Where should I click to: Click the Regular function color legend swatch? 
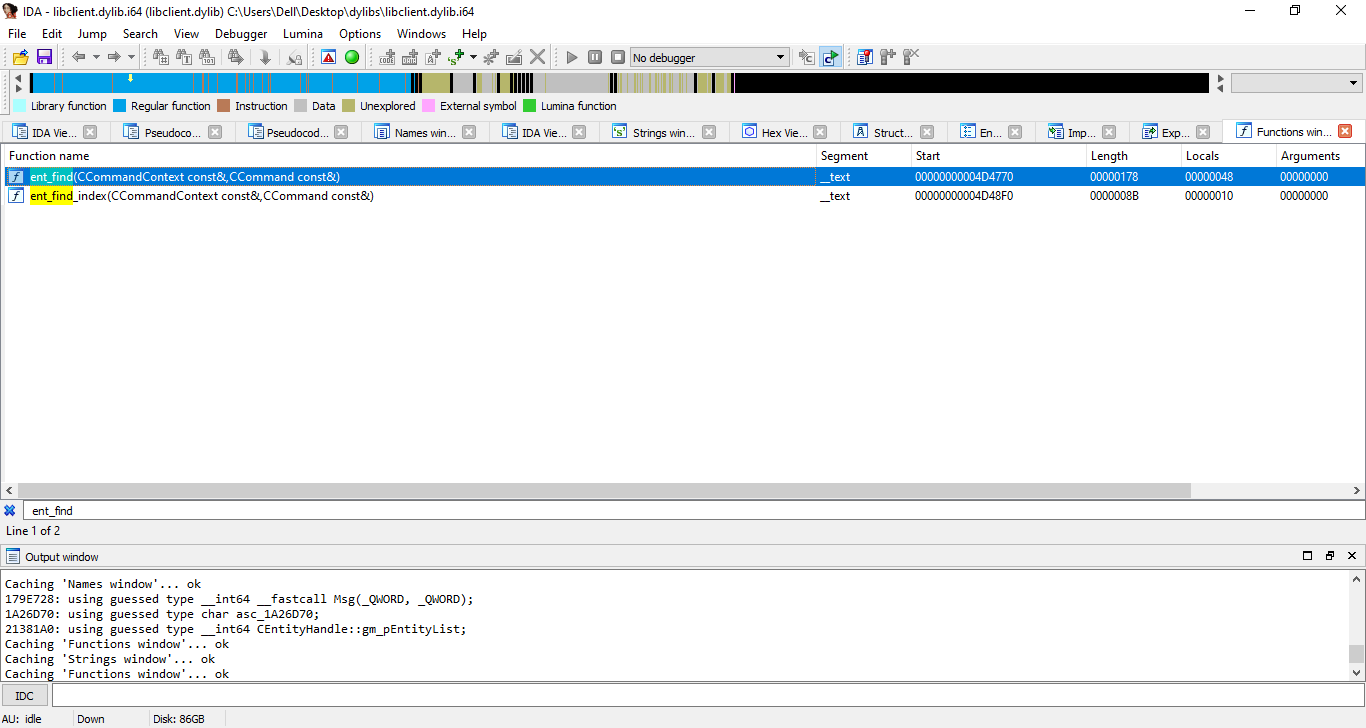119,106
